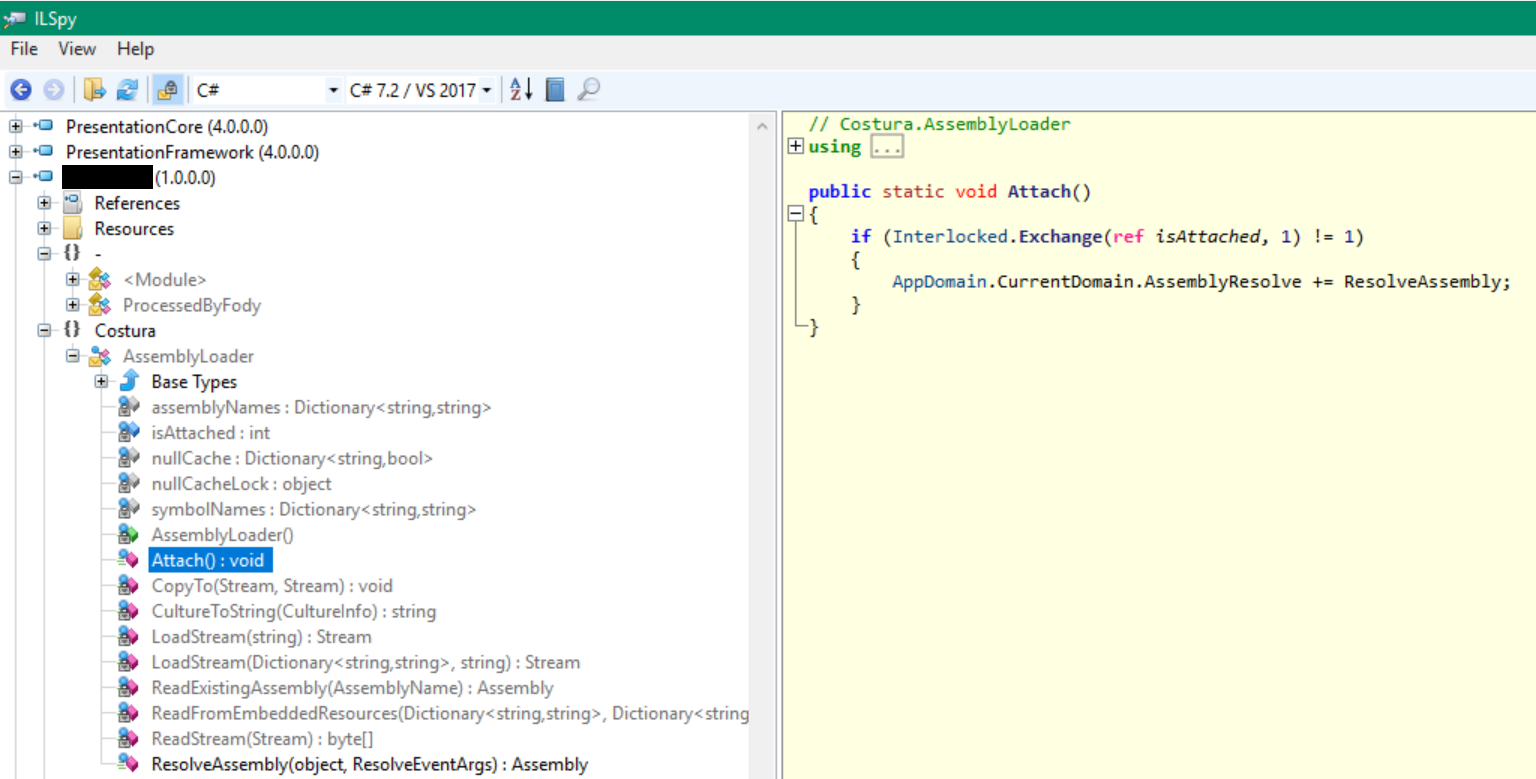Select the <Module> class entry
Screen dimensions: 1536x779
click(x=164, y=280)
